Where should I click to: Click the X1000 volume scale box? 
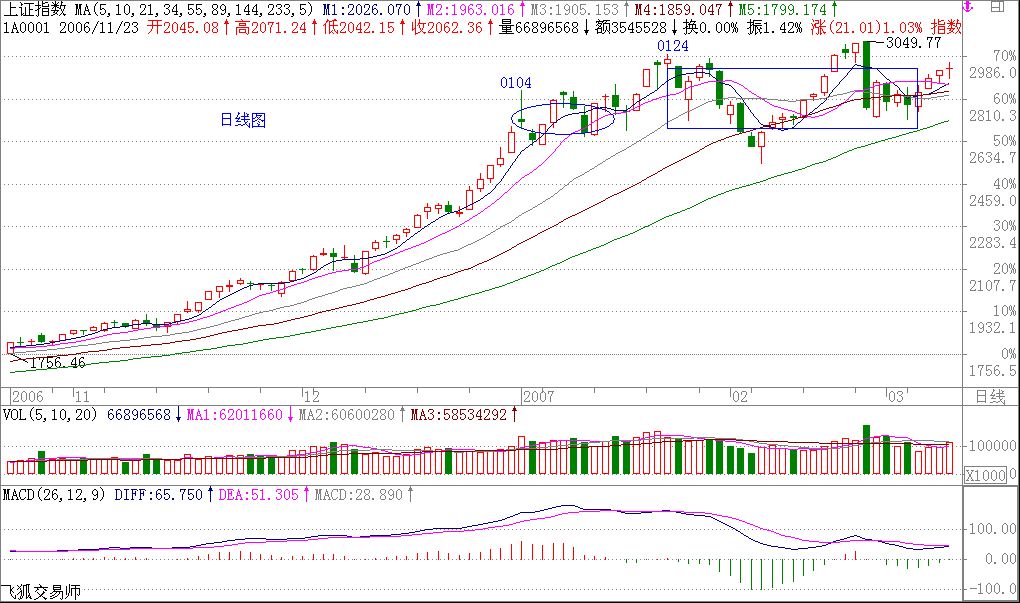point(985,477)
